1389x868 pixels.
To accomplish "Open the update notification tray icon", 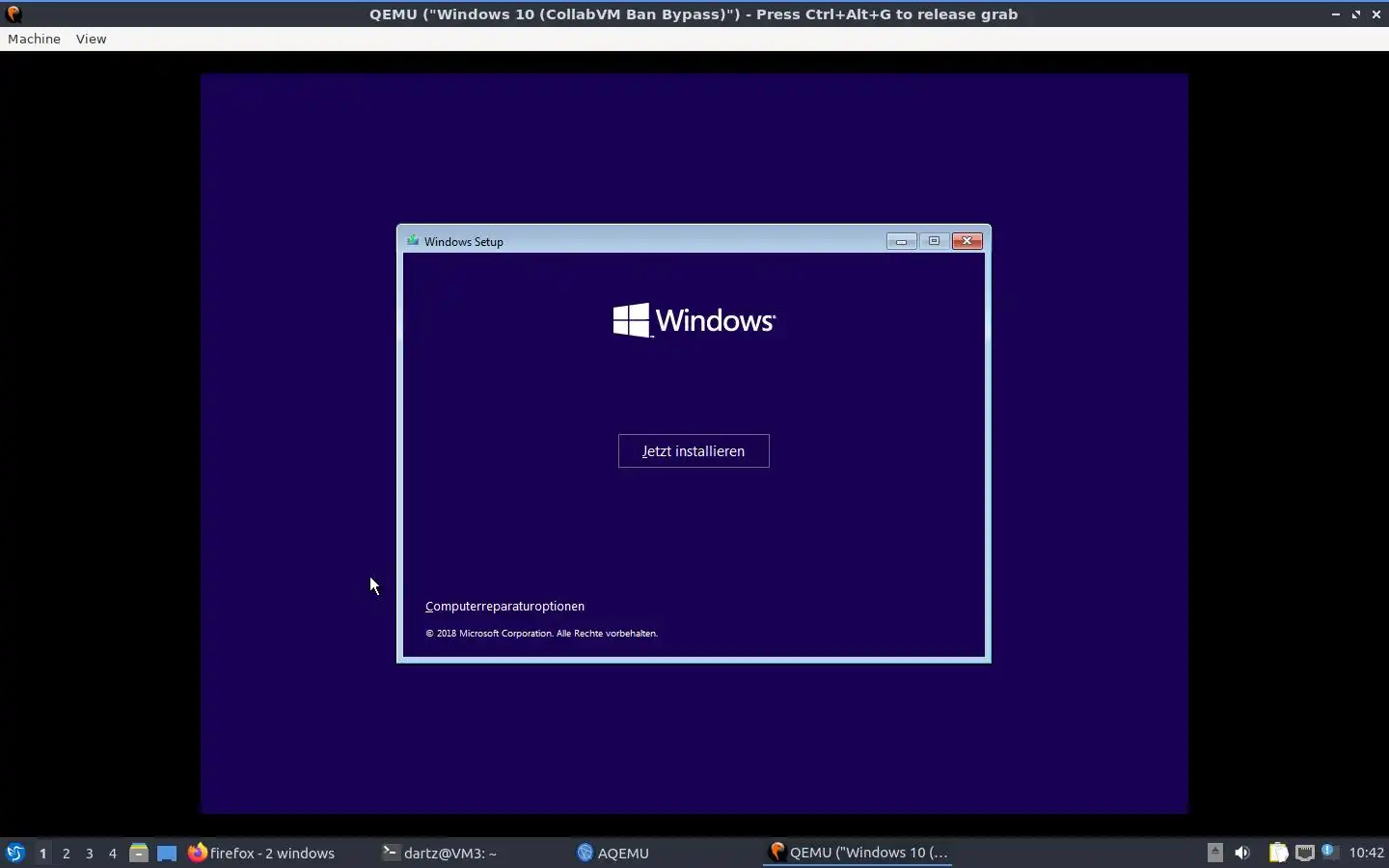I will [x=1329, y=851].
